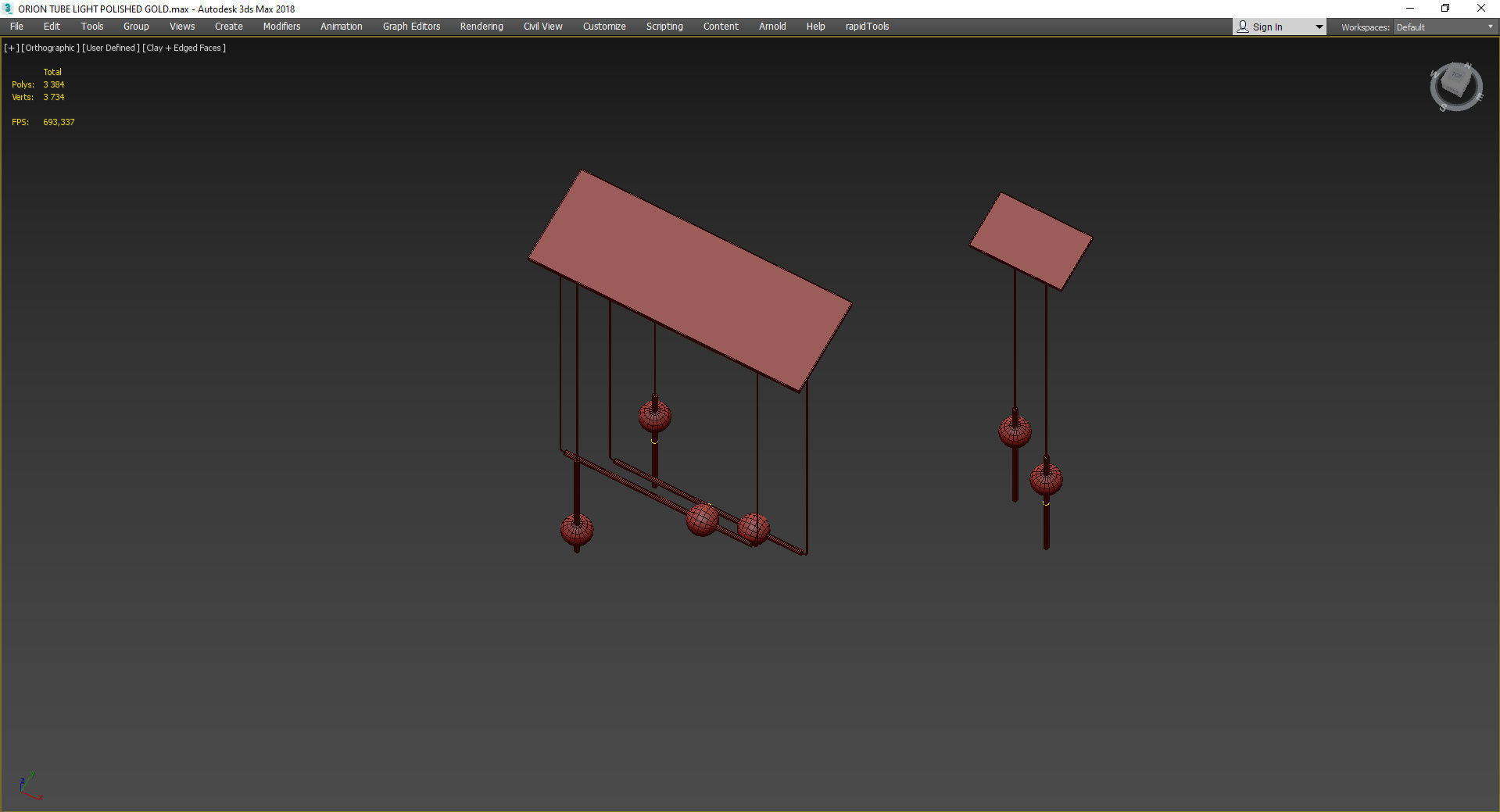Open the Arnold menu
Image resolution: width=1500 pixels, height=812 pixels.
772,27
